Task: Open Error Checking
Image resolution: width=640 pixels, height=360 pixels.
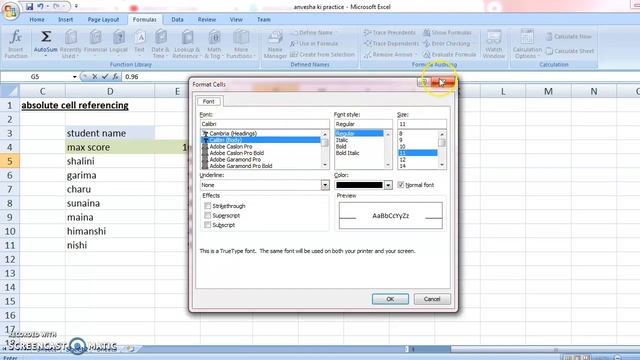Action: [x=447, y=43]
